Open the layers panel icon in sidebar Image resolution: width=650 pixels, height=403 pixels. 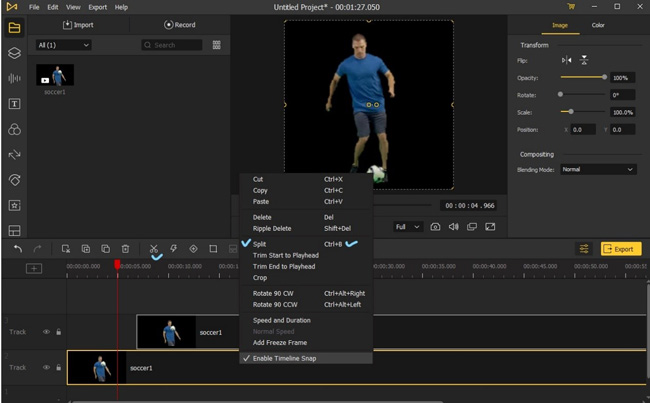pos(14,53)
